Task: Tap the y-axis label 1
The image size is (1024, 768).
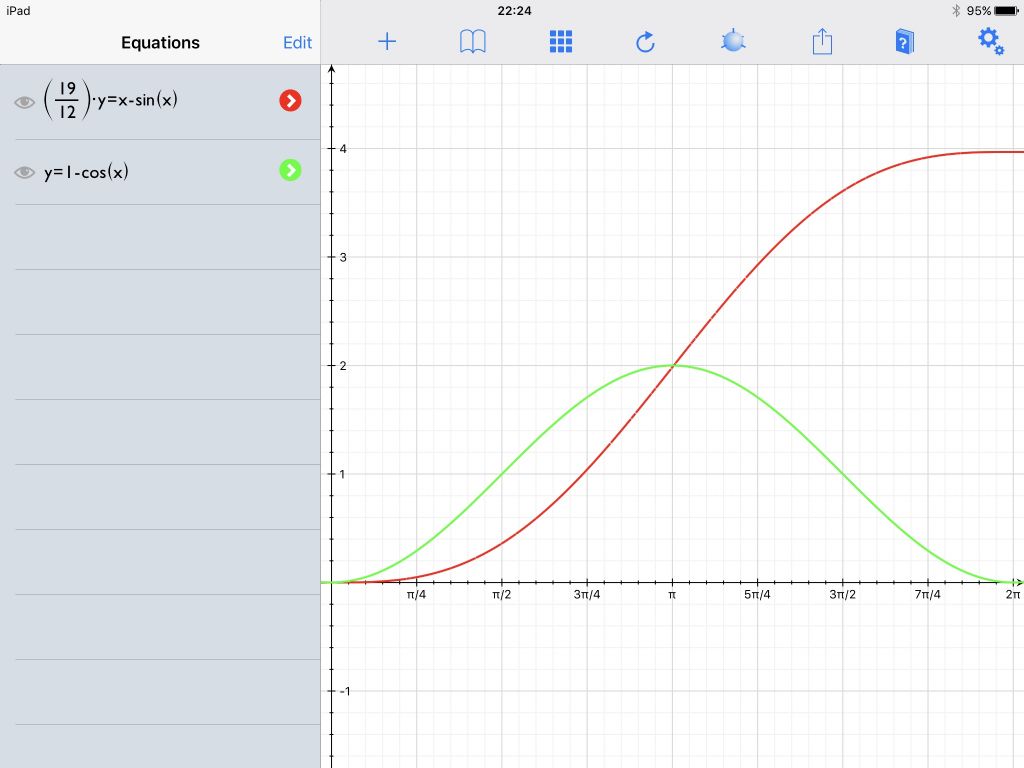Action: tap(343, 474)
